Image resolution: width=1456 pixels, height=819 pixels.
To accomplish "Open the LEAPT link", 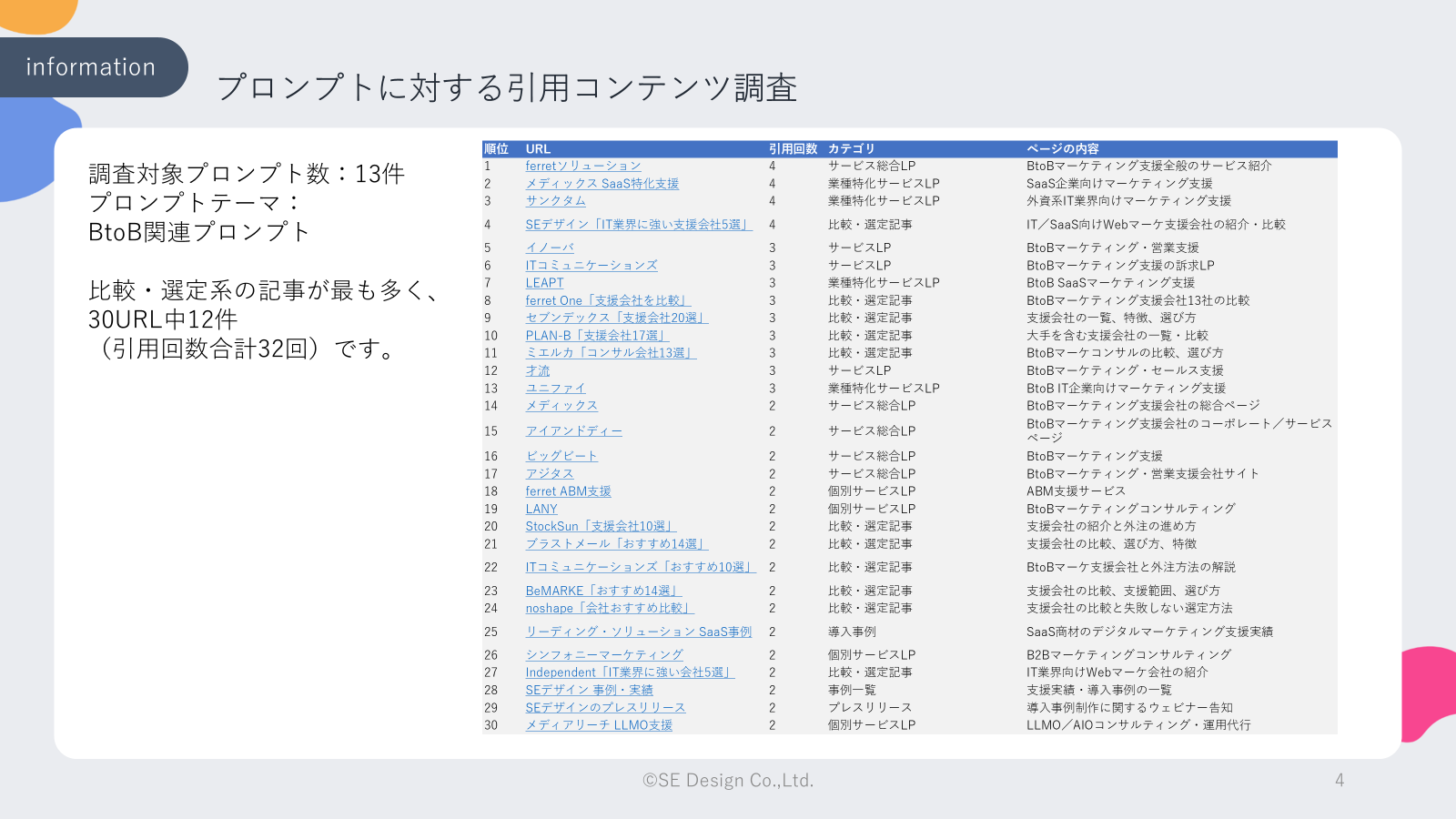I will tap(544, 283).
